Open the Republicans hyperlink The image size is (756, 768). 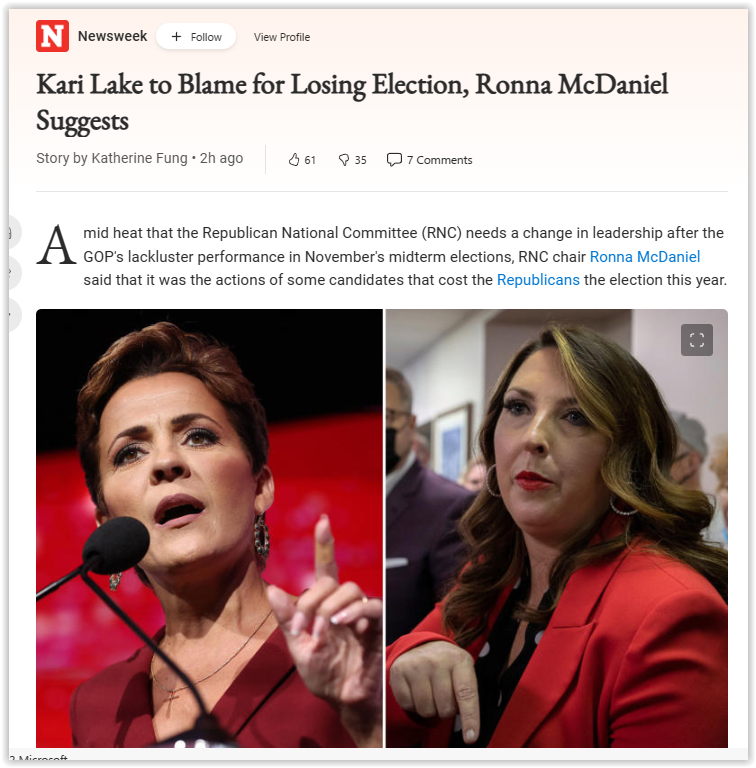coord(538,280)
